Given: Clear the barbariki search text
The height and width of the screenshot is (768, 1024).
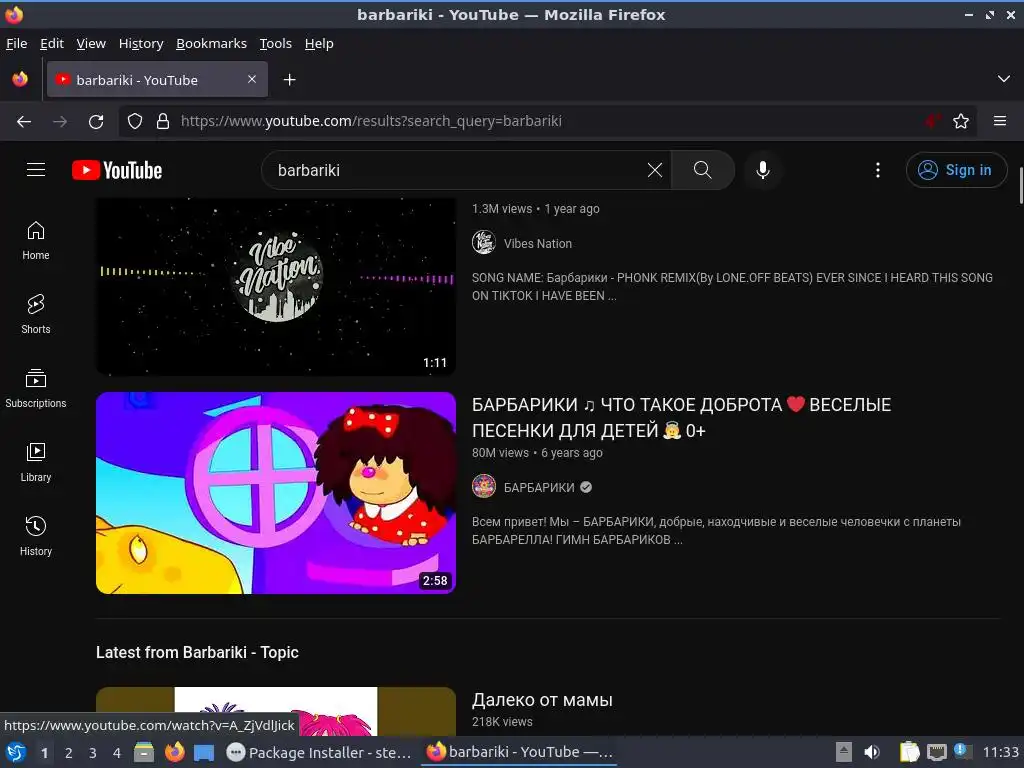Looking at the screenshot, I should point(654,170).
